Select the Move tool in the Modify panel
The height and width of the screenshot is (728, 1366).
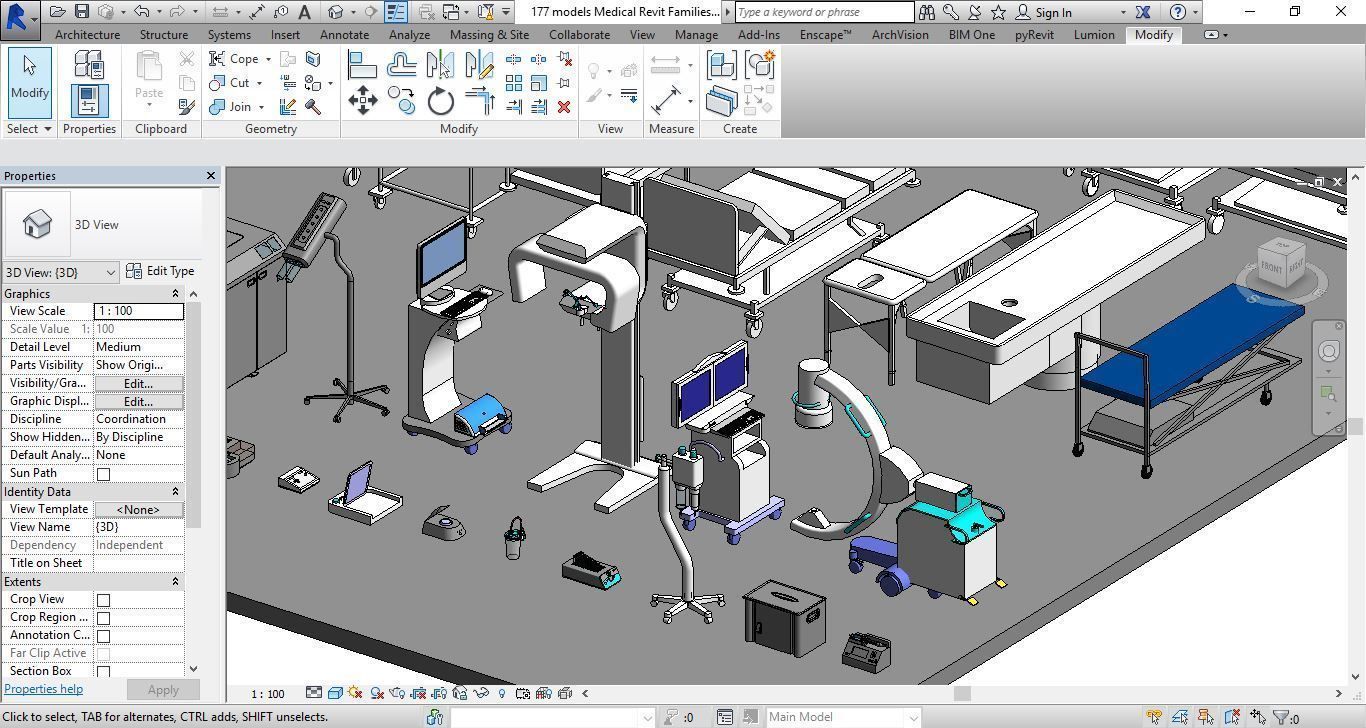[x=363, y=99]
